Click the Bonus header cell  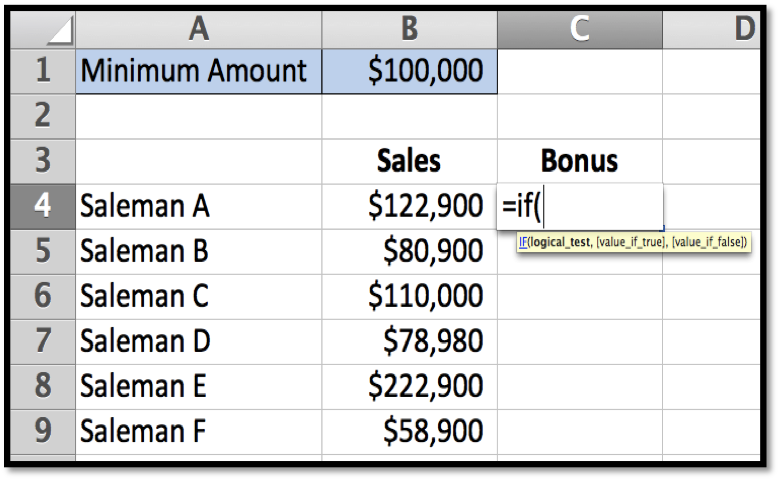579,161
